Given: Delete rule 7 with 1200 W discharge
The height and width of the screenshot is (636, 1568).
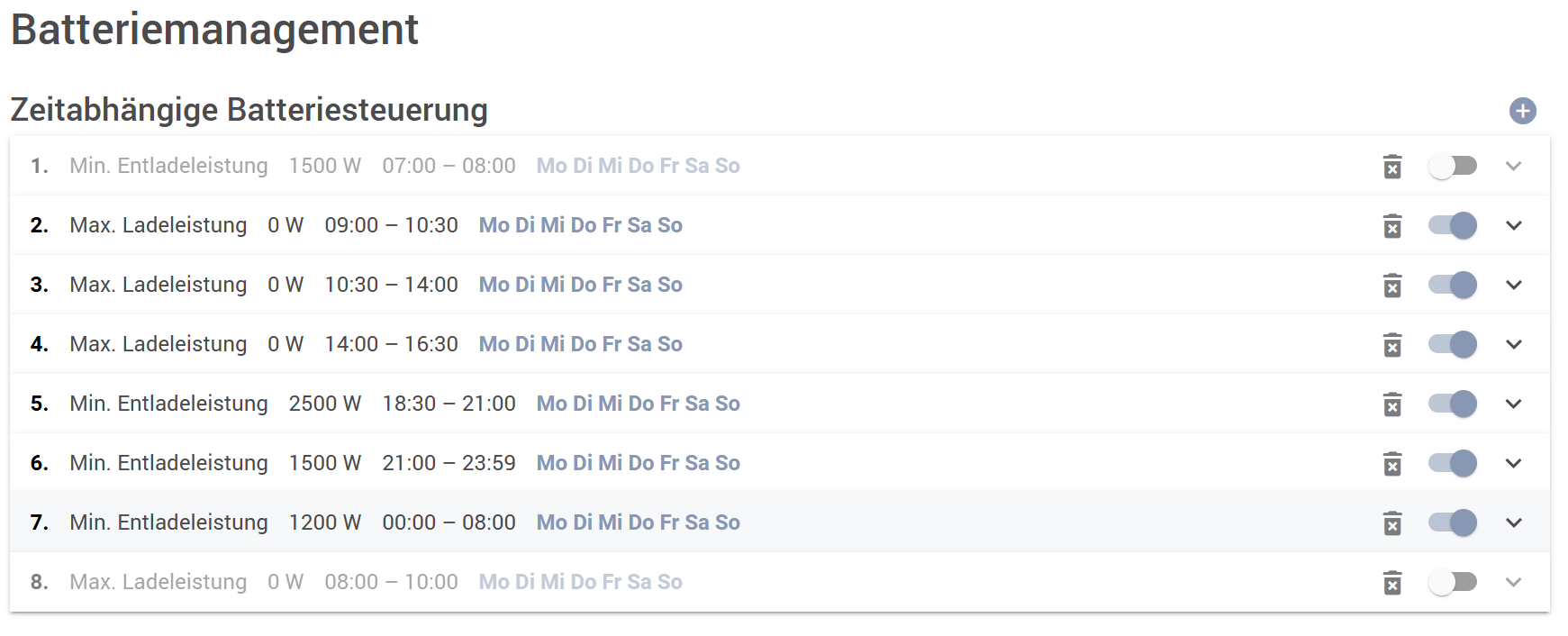Looking at the screenshot, I should tap(1392, 523).
